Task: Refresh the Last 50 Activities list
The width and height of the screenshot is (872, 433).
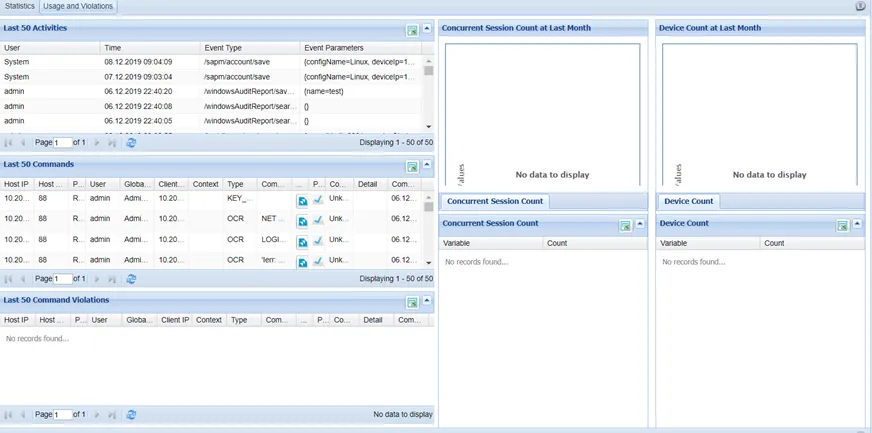Action: point(131,143)
